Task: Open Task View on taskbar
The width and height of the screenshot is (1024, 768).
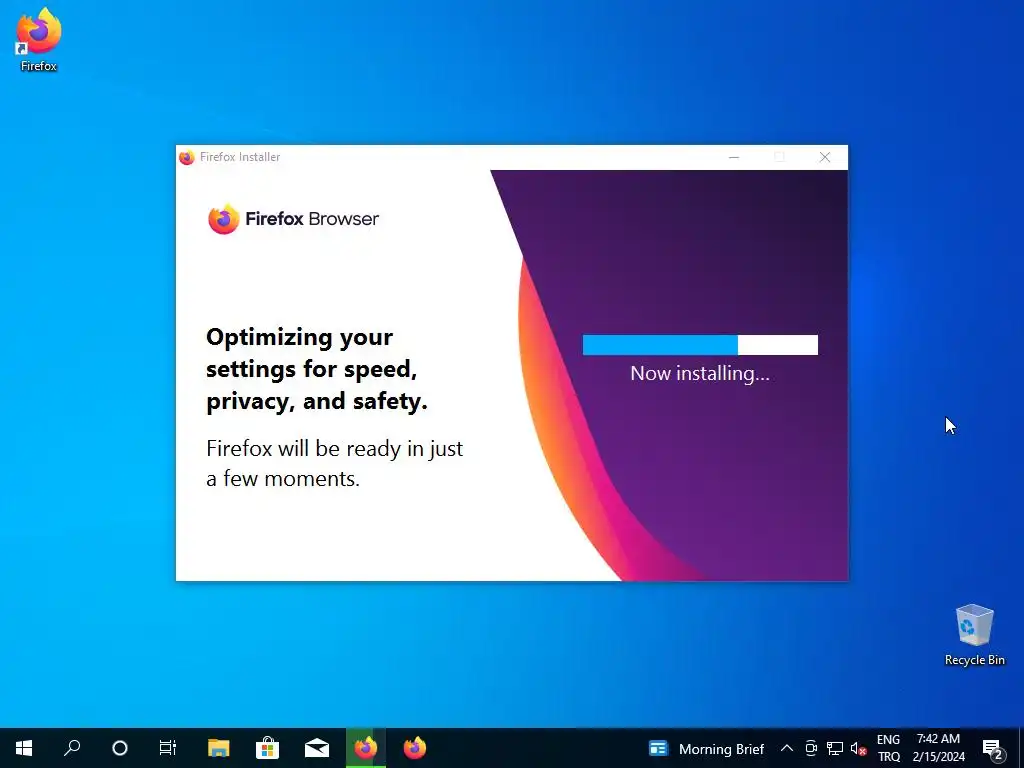Action: pyautogui.click(x=168, y=748)
